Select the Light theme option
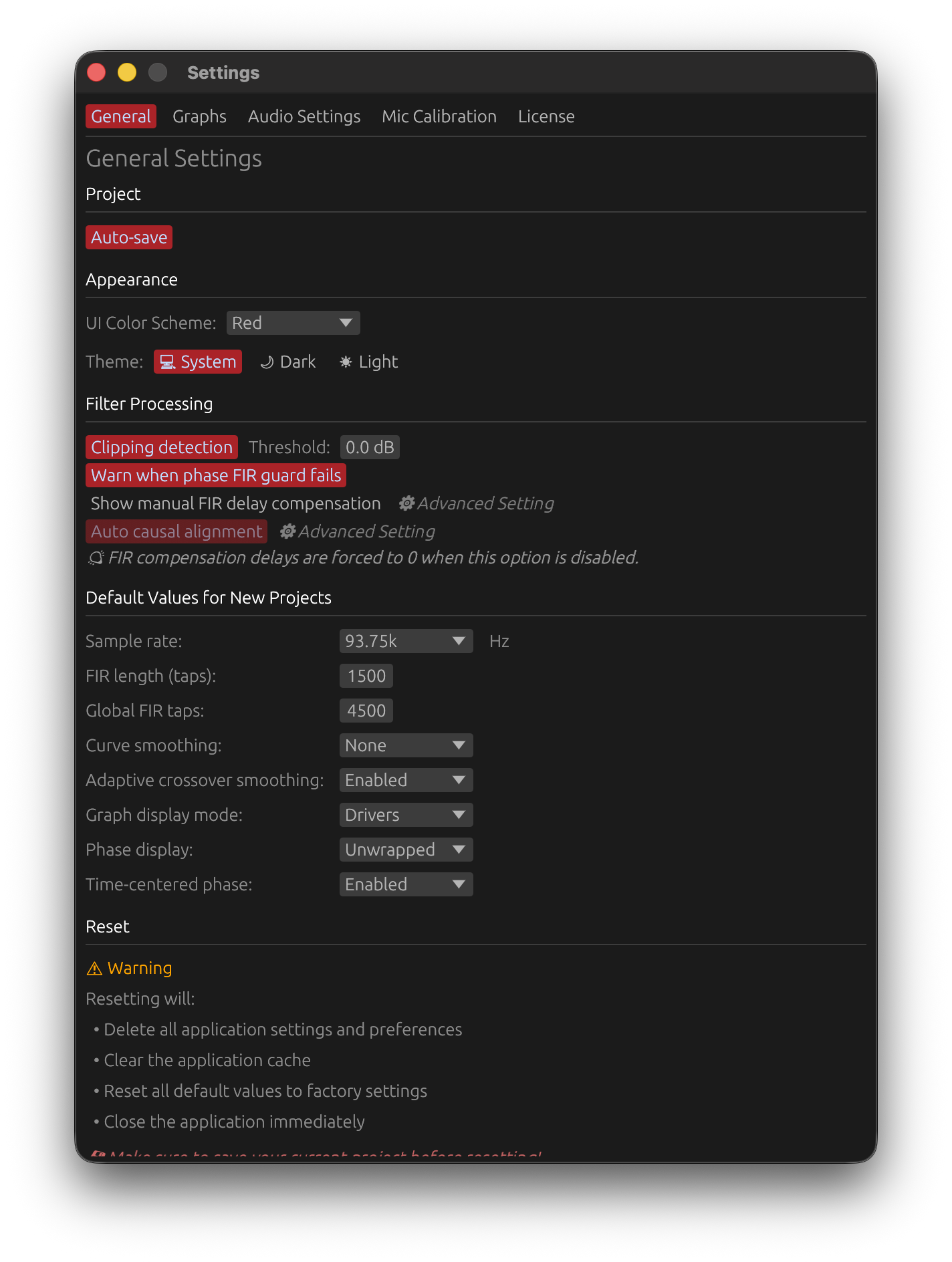 (368, 362)
